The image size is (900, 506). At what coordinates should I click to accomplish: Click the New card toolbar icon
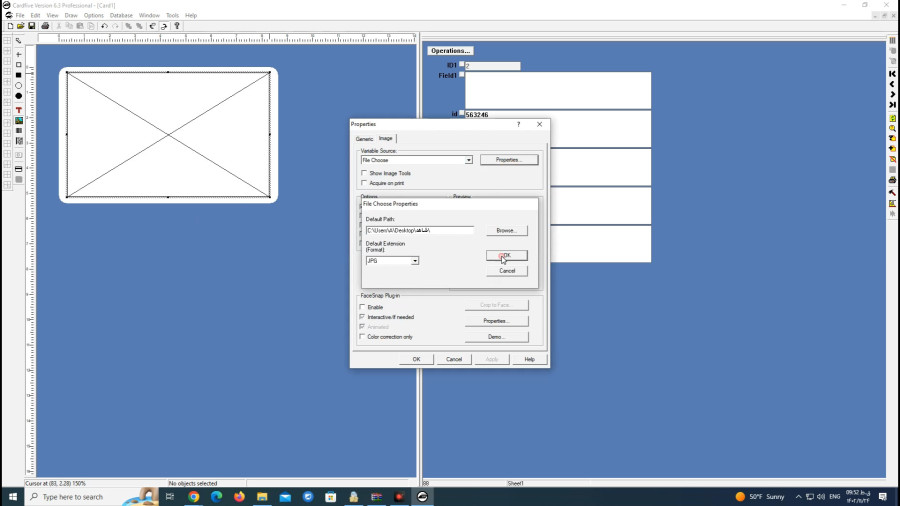tap(10, 26)
